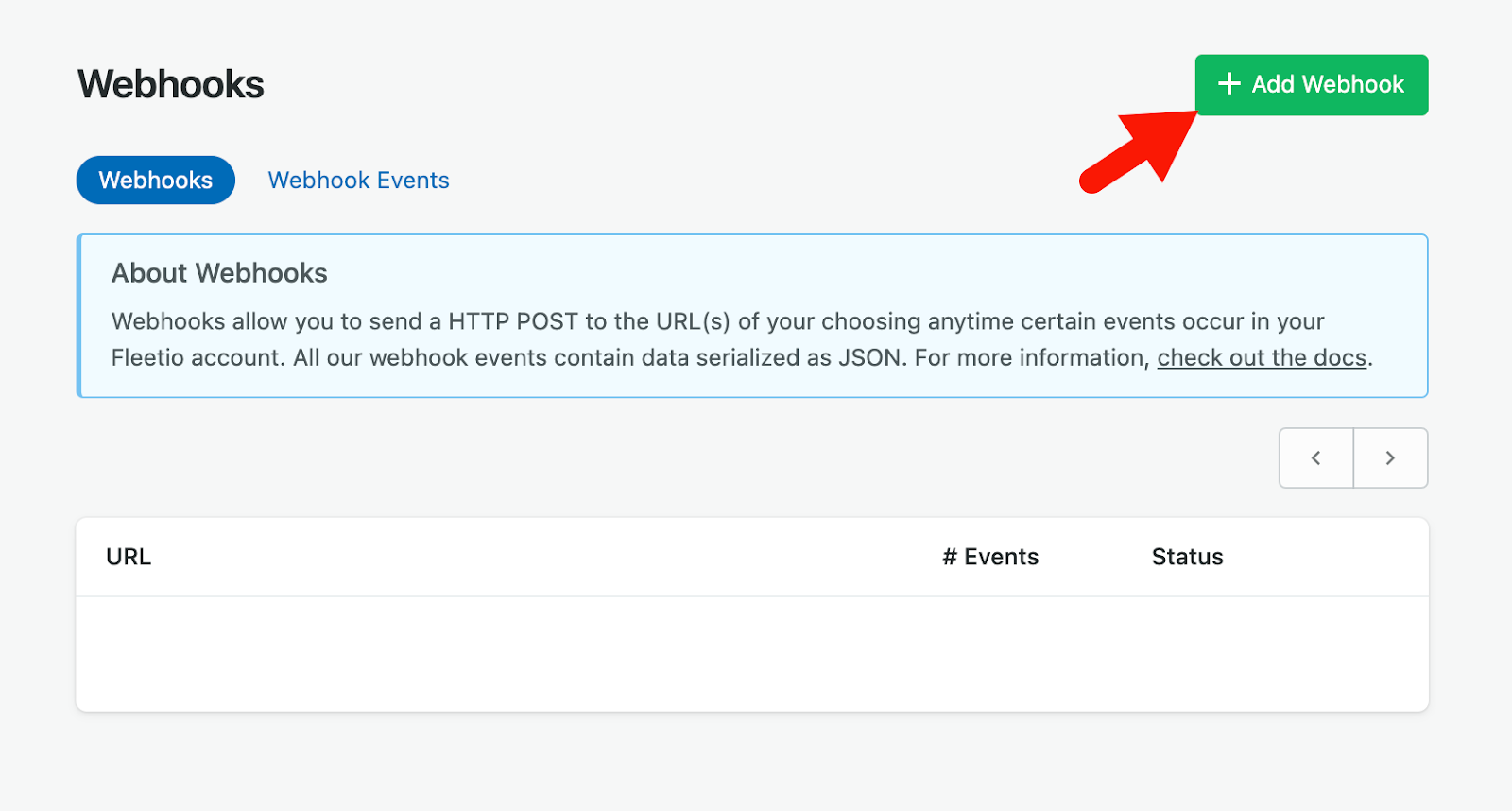Click the 'For more information' text
The width and height of the screenshot is (1512, 811).
pos(1032,357)
